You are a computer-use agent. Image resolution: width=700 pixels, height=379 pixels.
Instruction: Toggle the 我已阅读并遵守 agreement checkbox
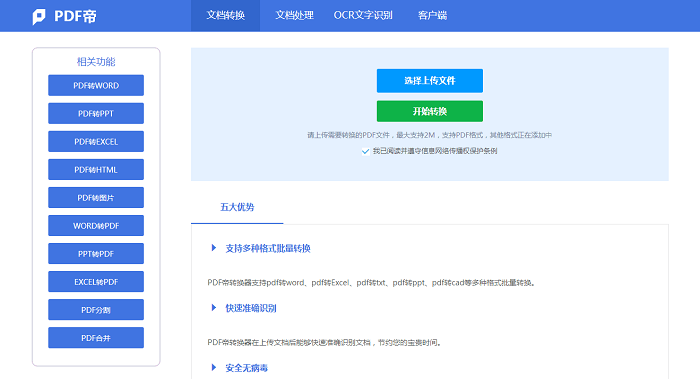tap(365, 151)
